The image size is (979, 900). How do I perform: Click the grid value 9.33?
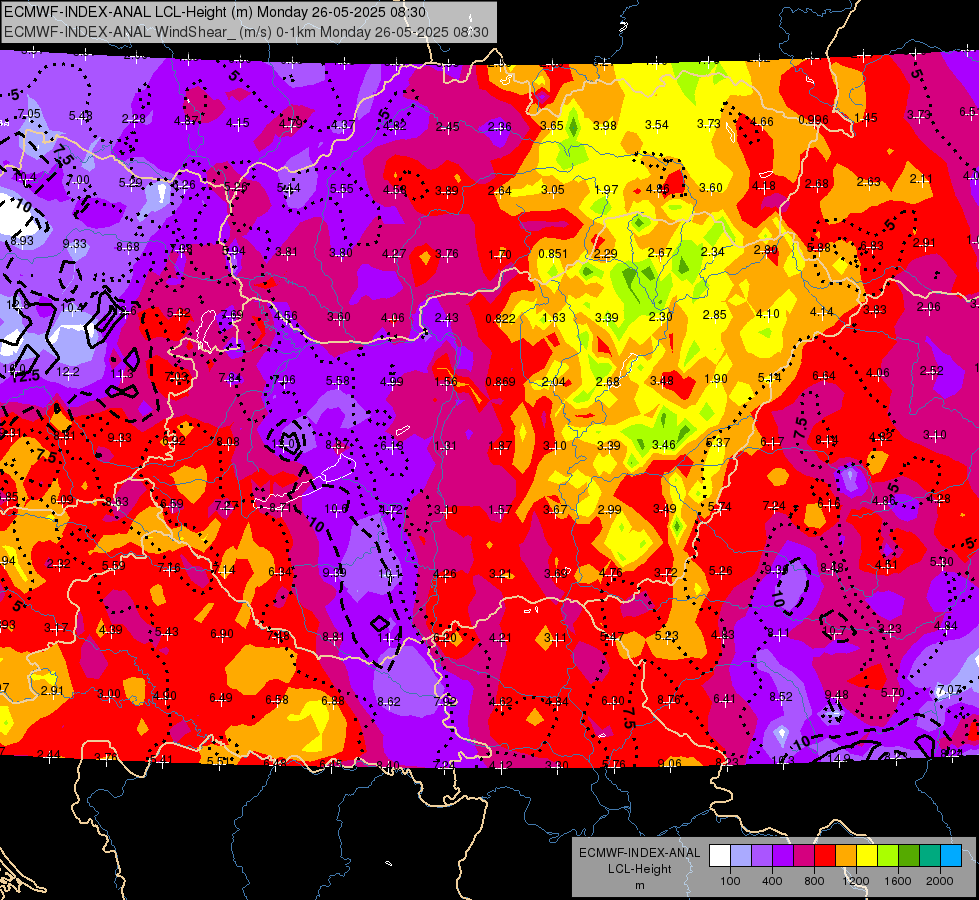(75, 244)
